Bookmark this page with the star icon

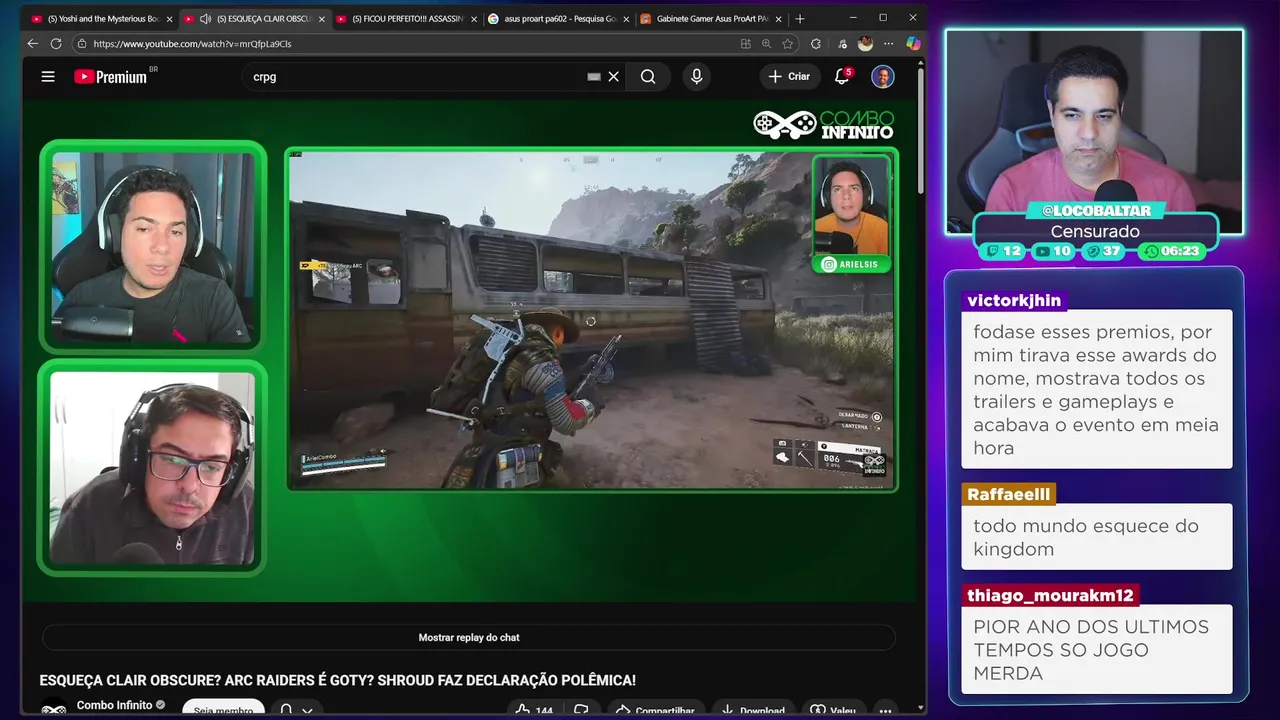click(788, 44)
